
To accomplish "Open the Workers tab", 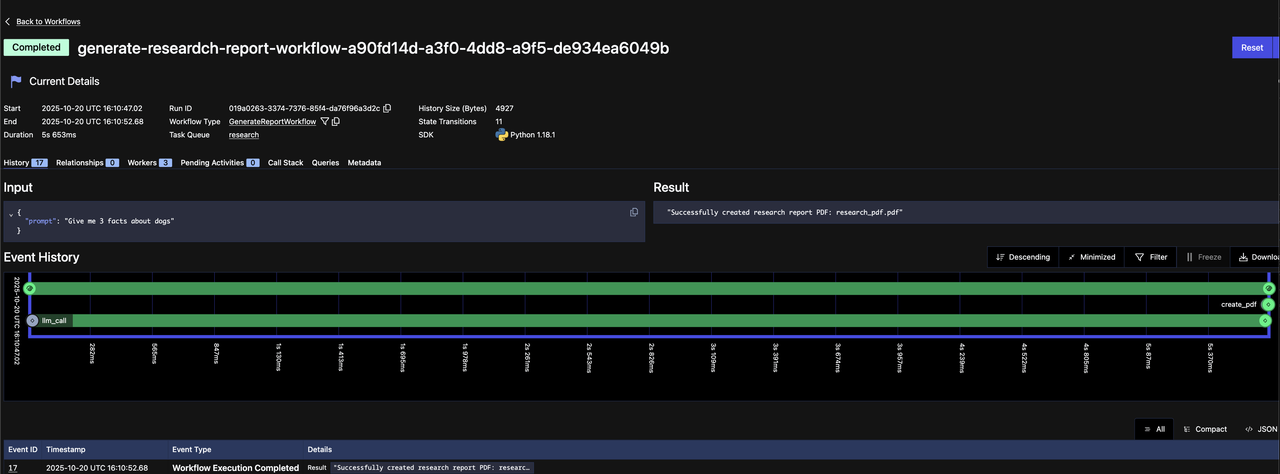I will click(x=150, y=162).
